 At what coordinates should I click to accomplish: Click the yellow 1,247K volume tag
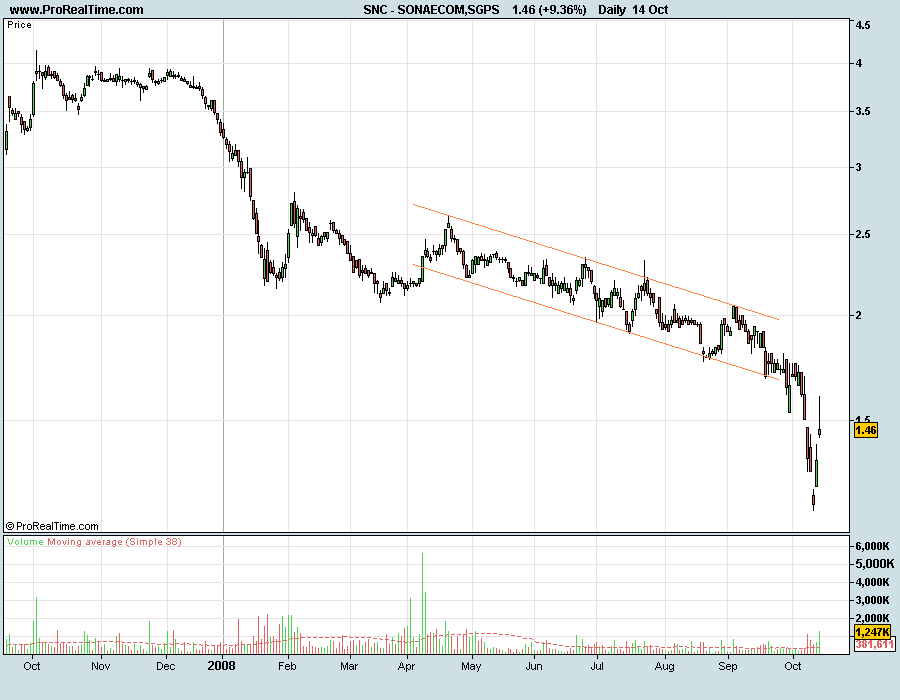[872, 632]
